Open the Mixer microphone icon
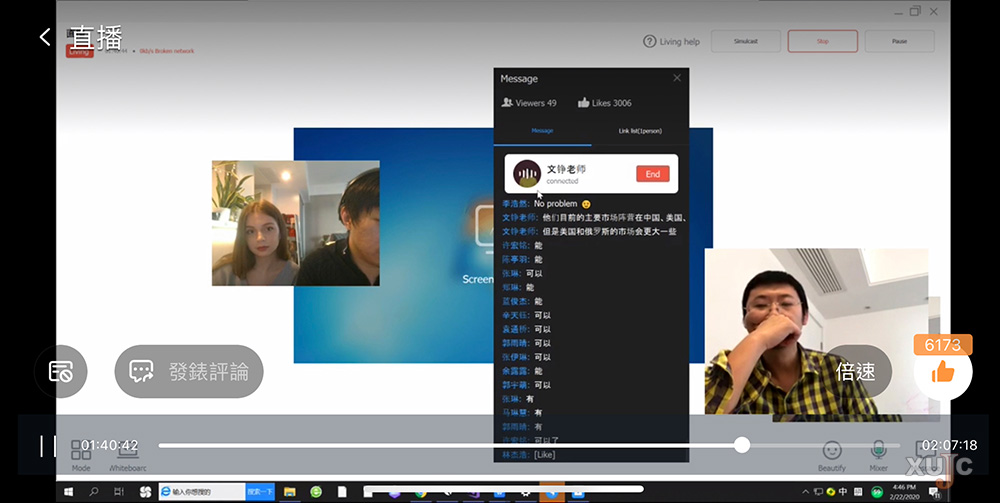Viewport: 1000px width, 503px height. coord(878,451)
